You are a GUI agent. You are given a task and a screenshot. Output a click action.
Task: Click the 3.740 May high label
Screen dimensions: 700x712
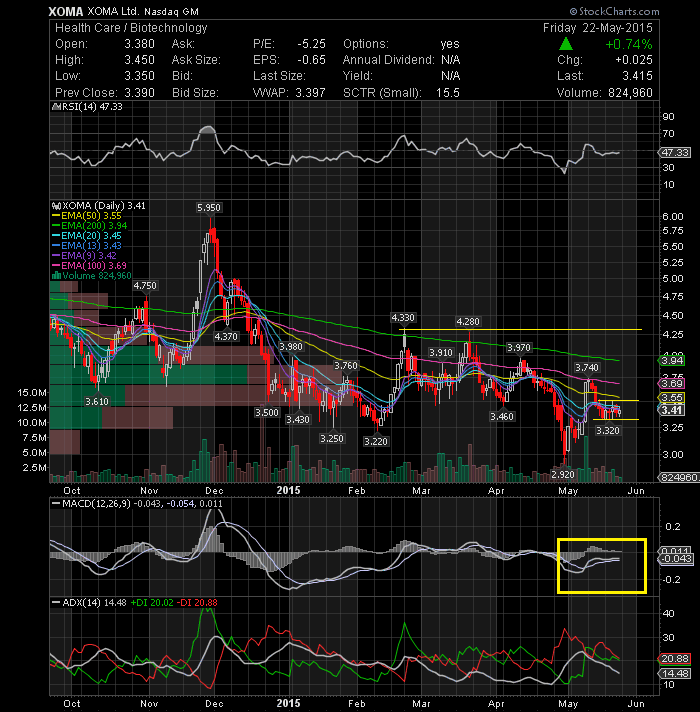(587, 367)
